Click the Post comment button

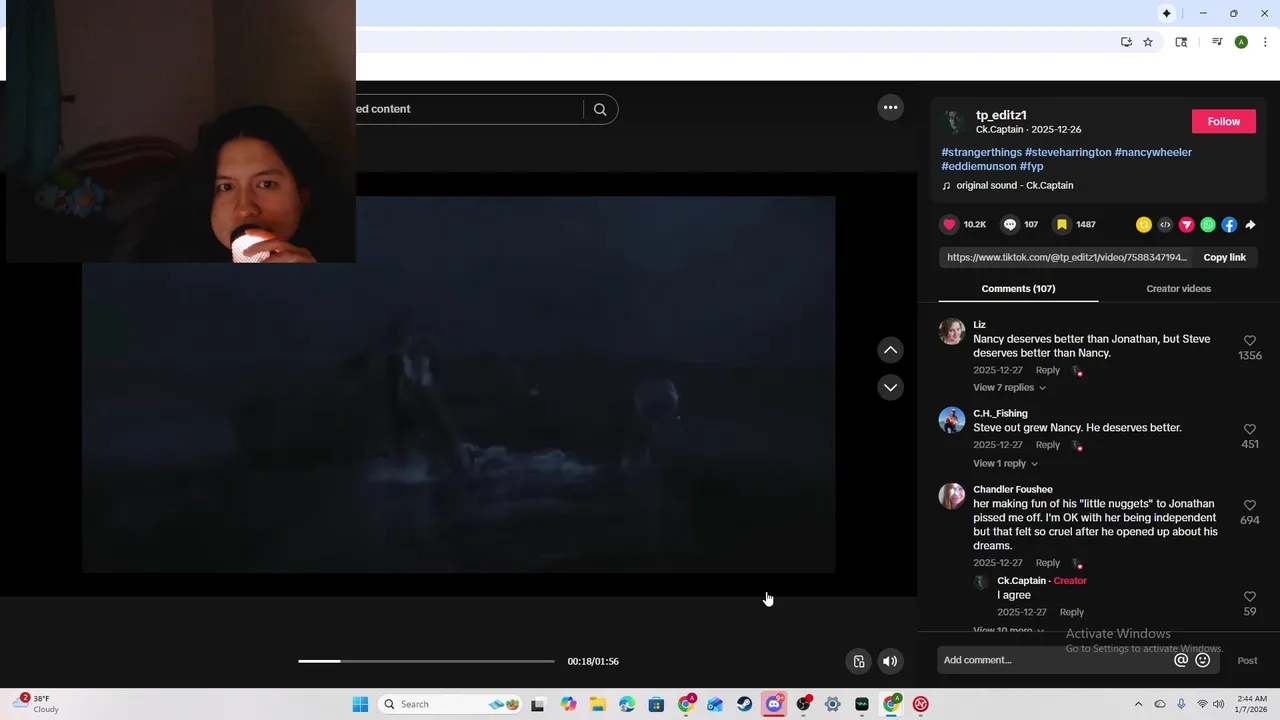[1247, 660]
